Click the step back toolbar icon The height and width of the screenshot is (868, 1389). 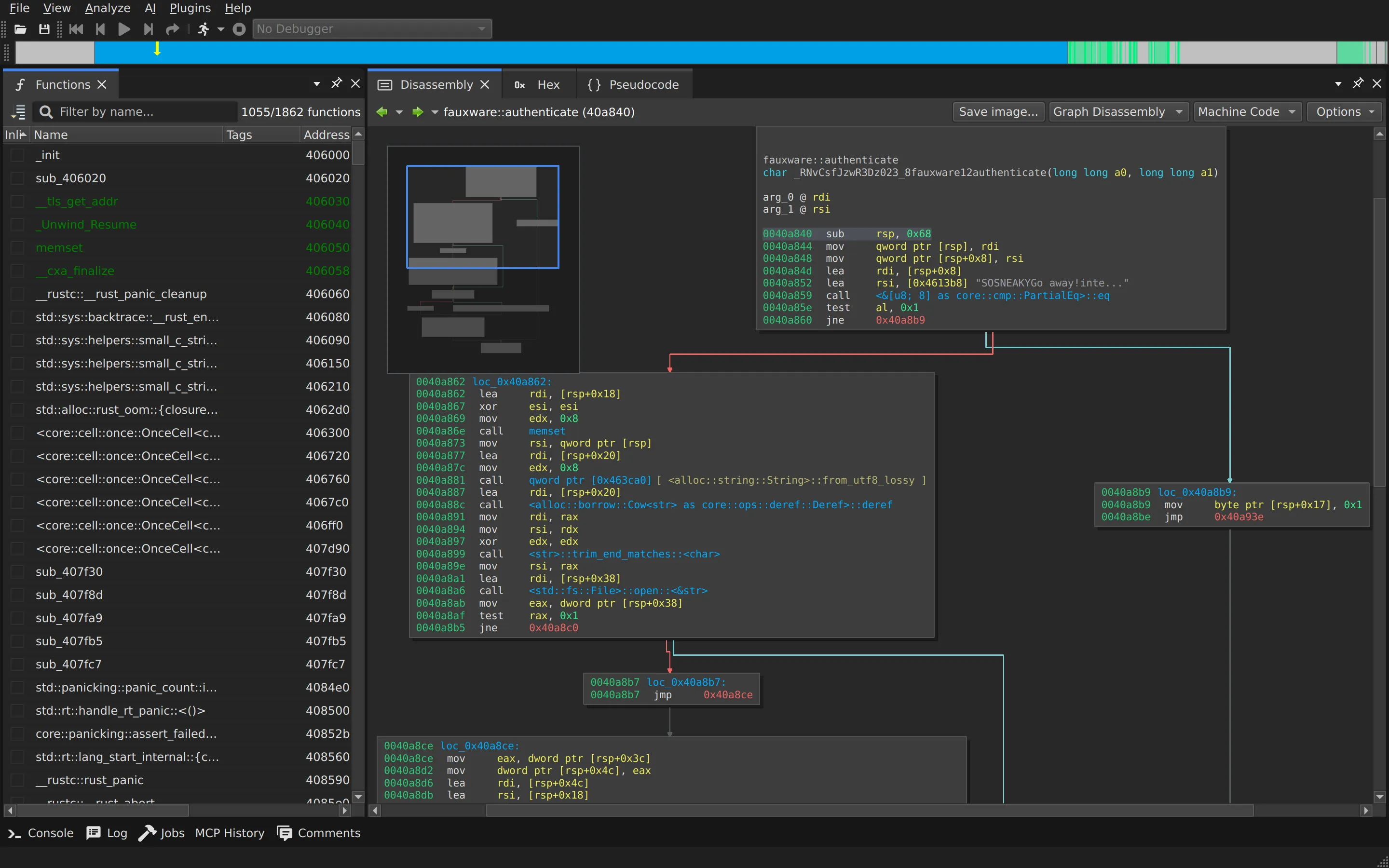coord(100,29)
